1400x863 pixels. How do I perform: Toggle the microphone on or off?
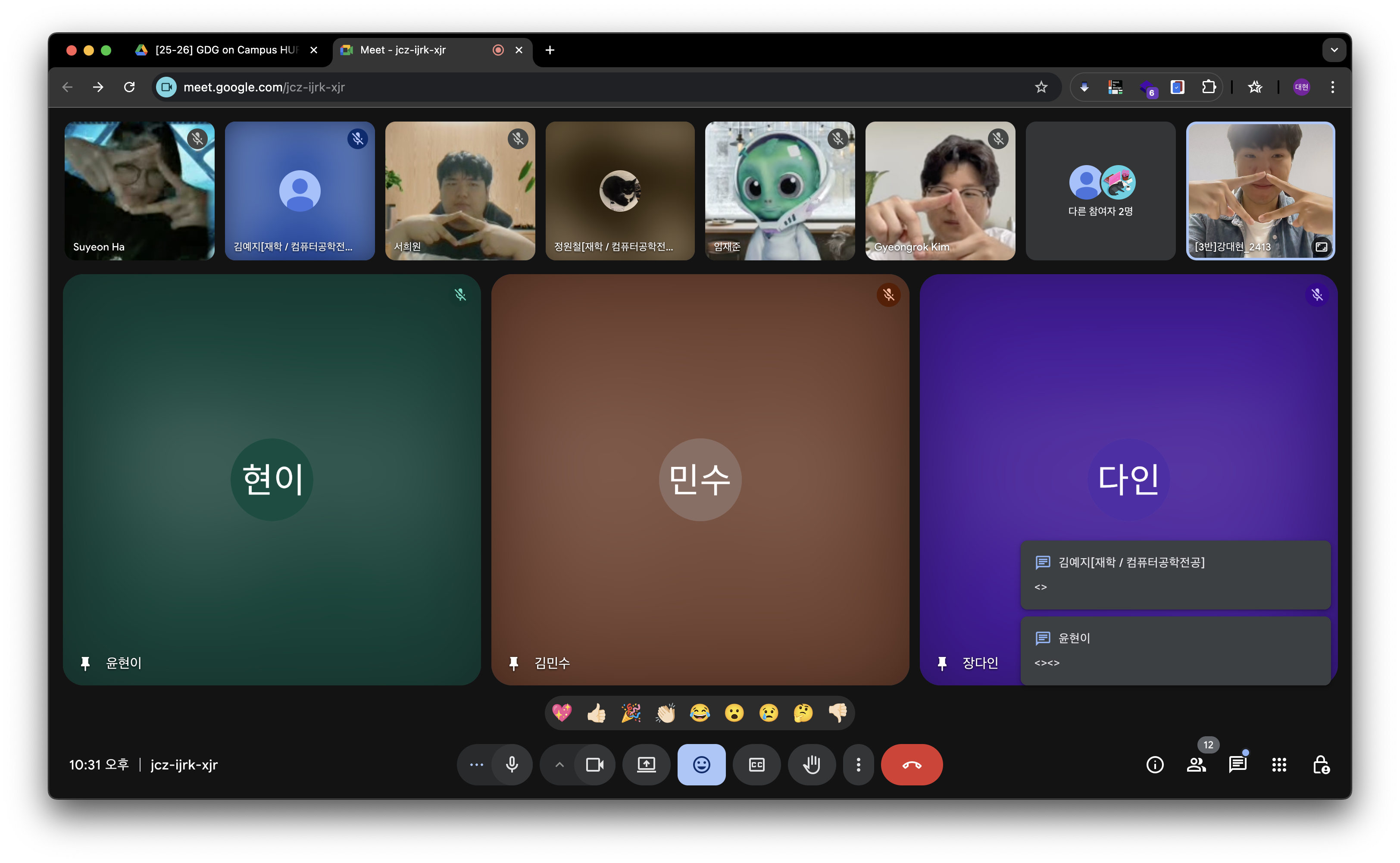(x=512, y=765)
